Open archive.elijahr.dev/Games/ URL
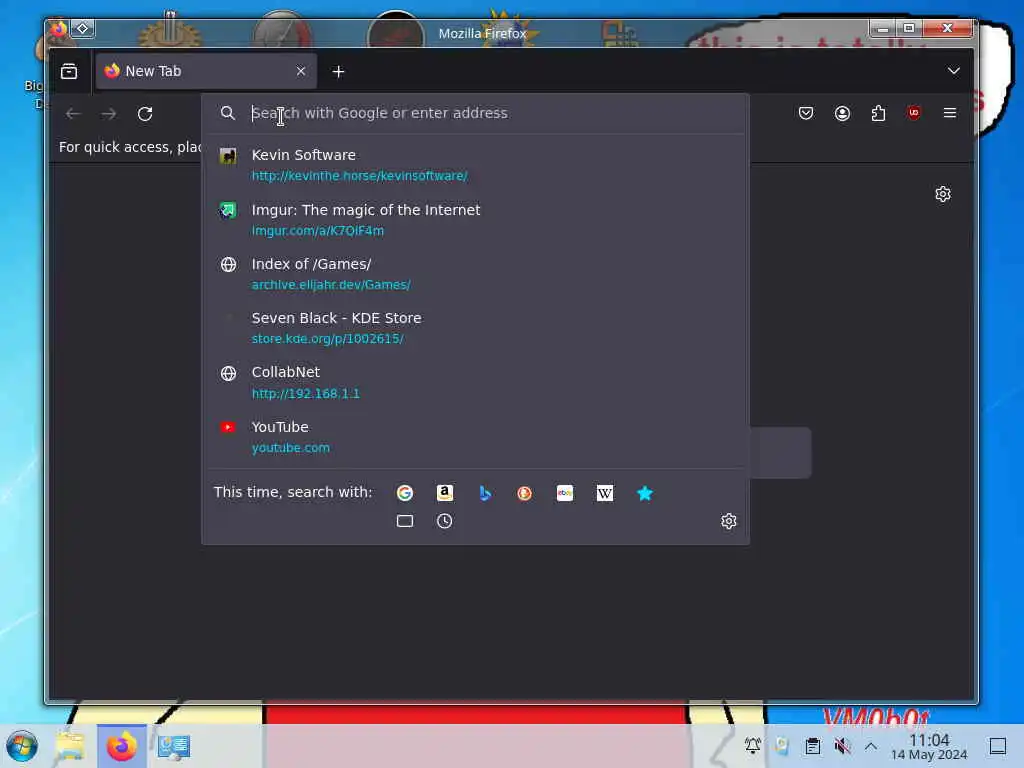 (x=331, y=285)
